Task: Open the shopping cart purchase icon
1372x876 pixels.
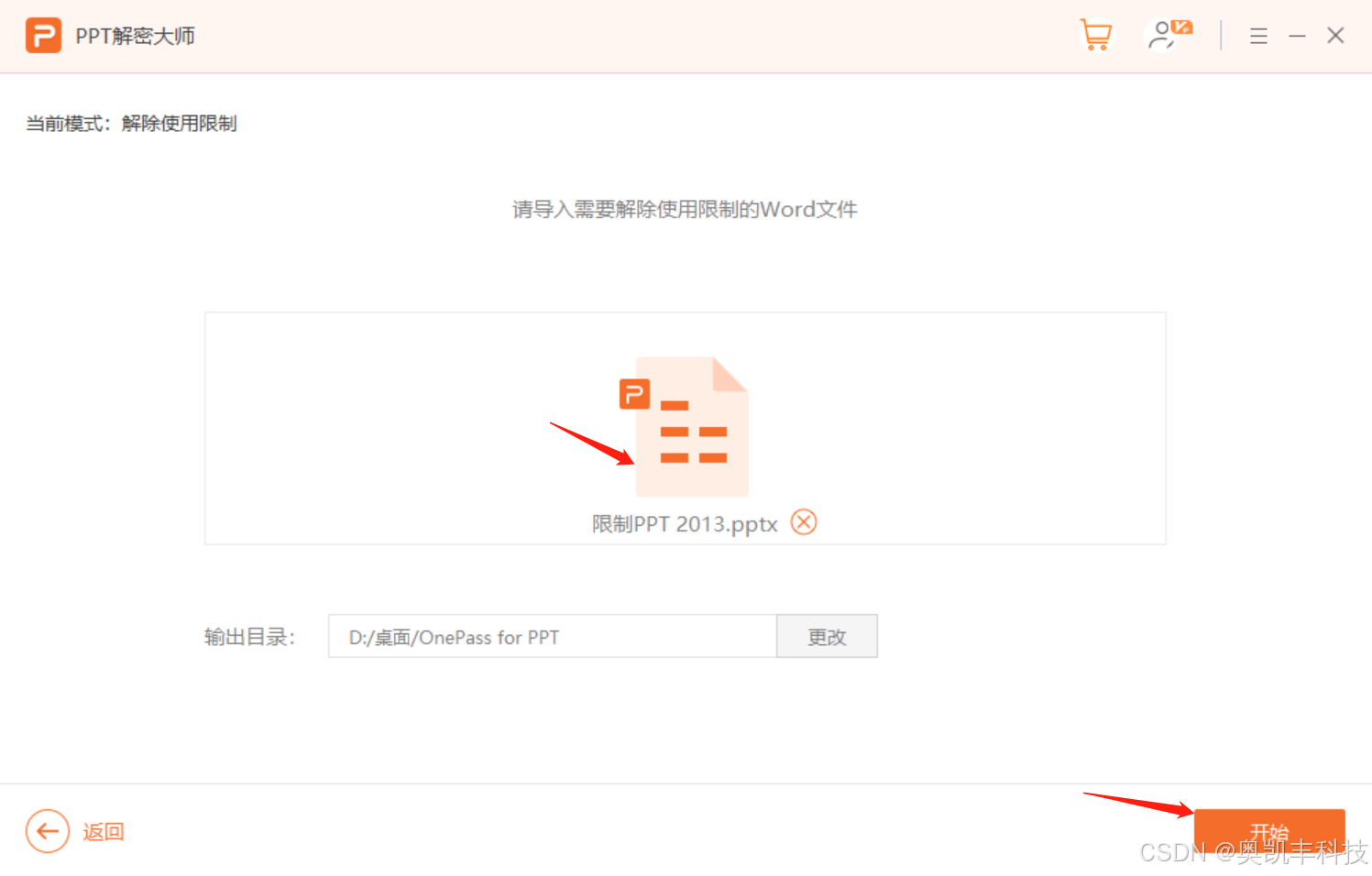Action: (1096, 35)
